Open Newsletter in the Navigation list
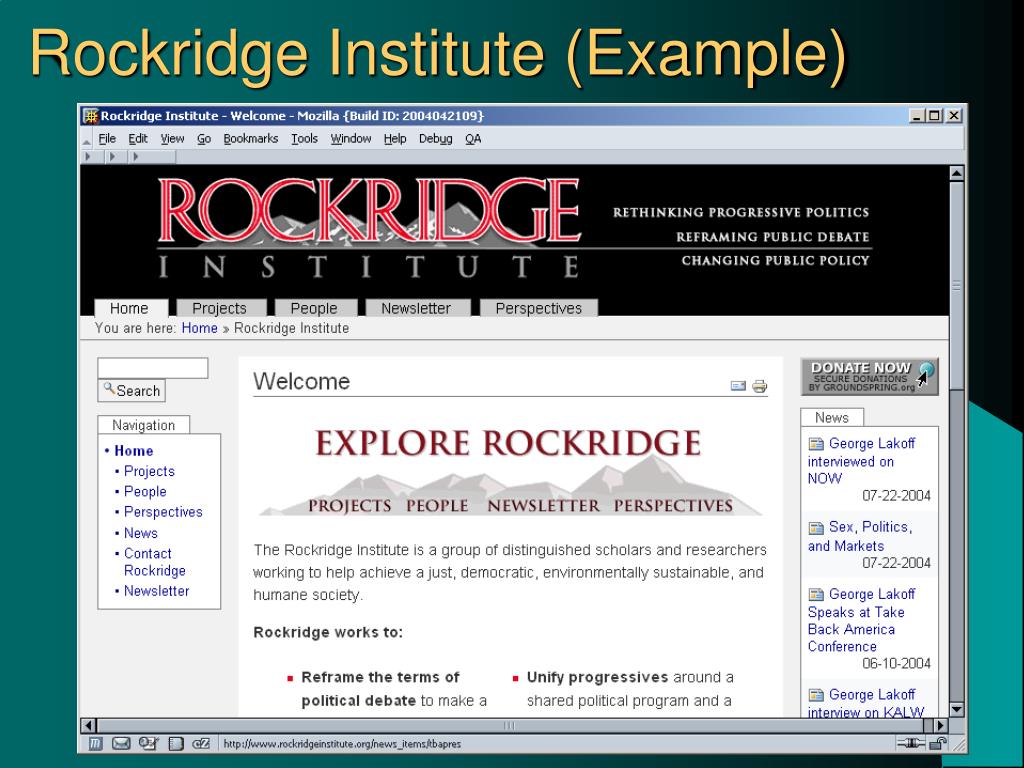This screenshot has width=1024, height=768. pos(157,590)
